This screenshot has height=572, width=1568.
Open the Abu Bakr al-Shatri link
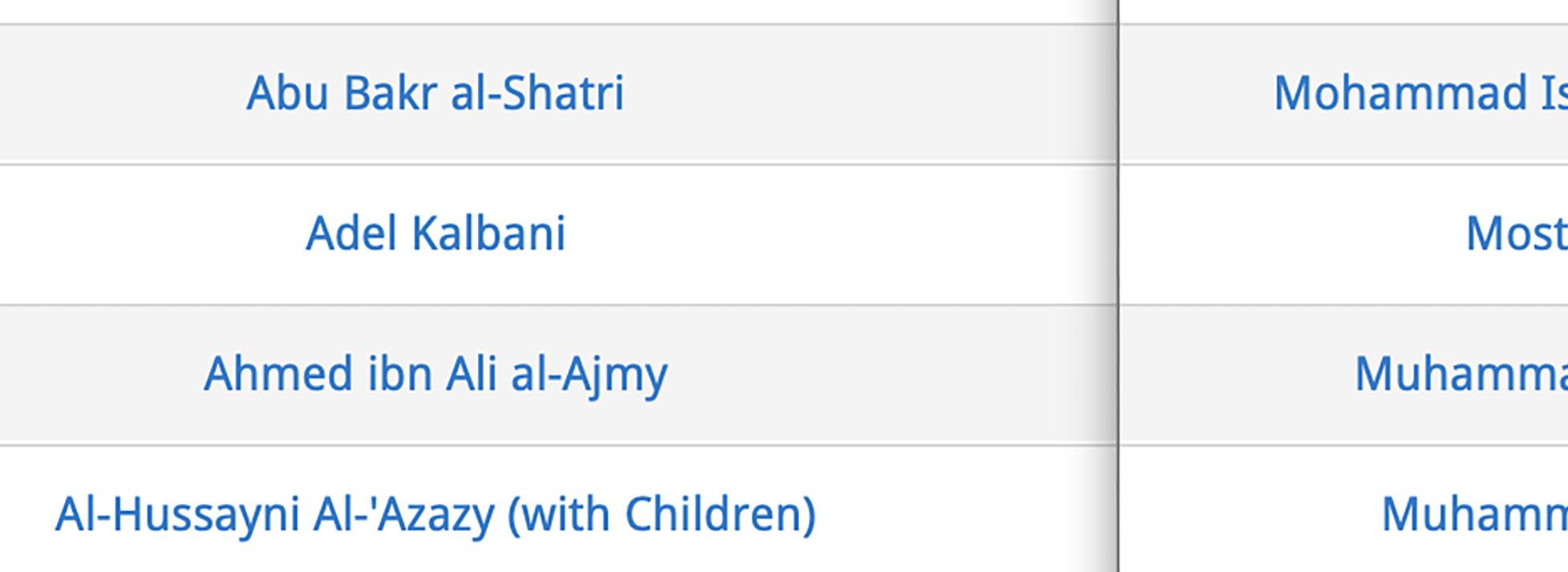pyautogui.click(x=435, y=93)
